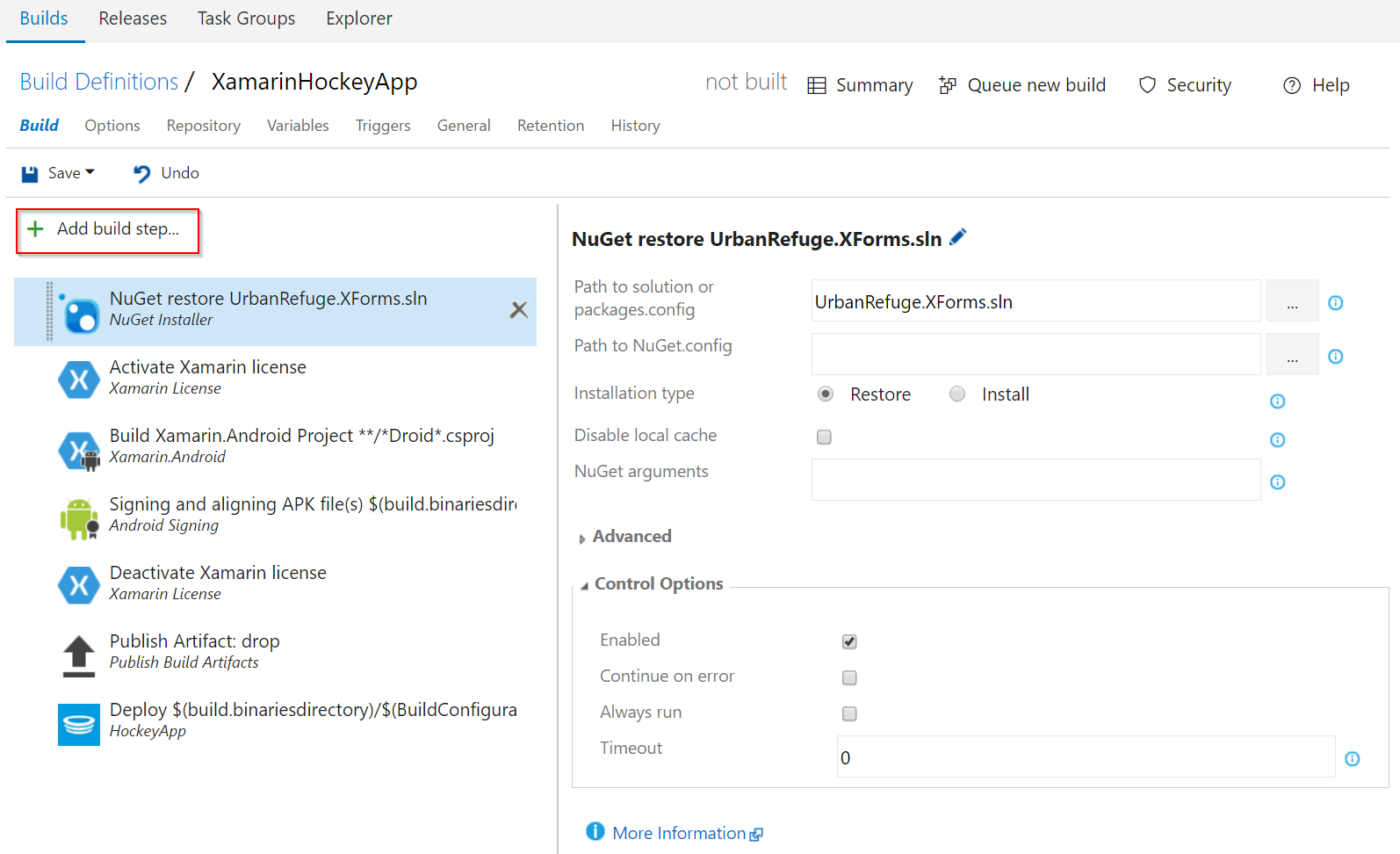Image resolution: width=1400 pixels, height=854 pixels.
Task: Click the Timeout input field
Action: 1086,756
